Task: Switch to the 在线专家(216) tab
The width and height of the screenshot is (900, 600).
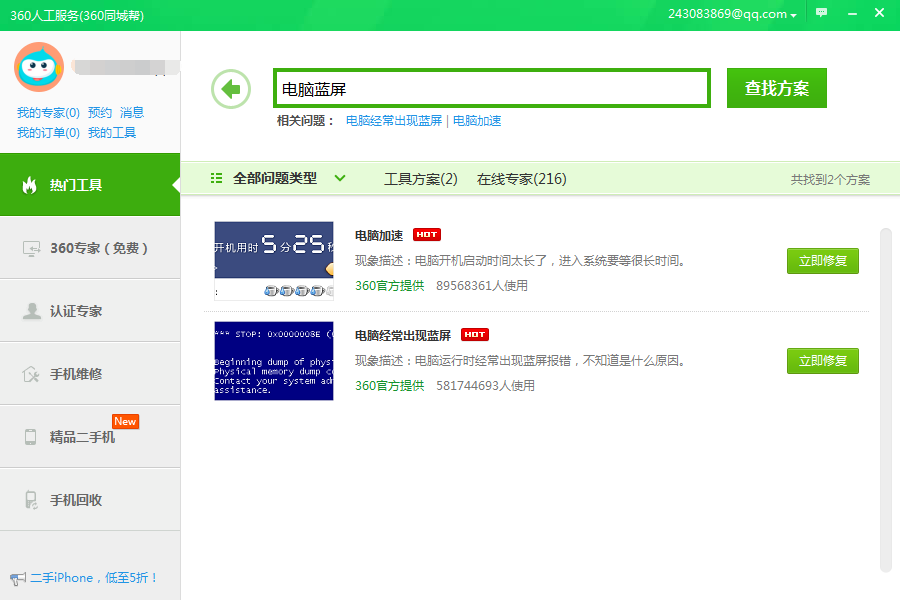Action: [521, 179]
